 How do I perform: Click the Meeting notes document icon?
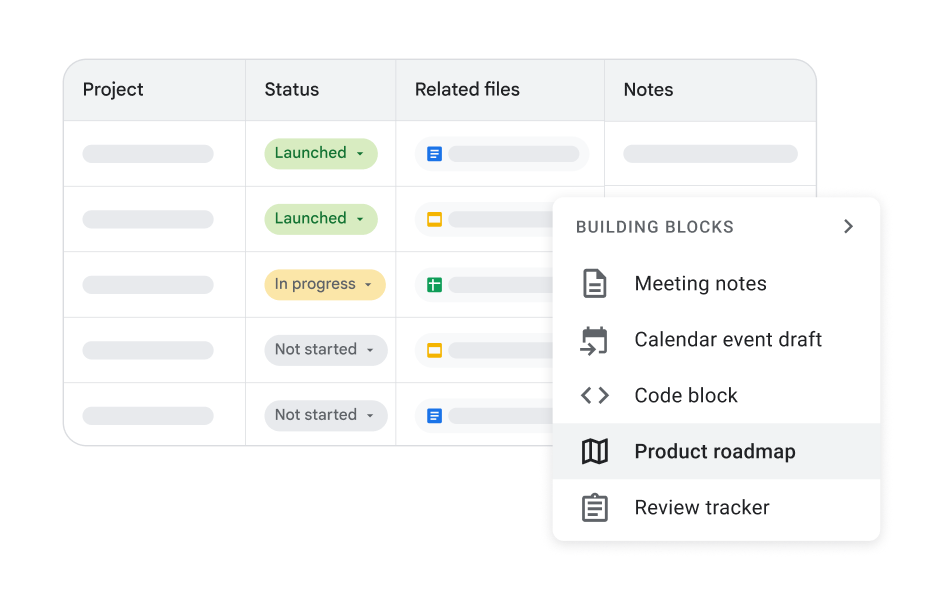[x=595, y=284]
